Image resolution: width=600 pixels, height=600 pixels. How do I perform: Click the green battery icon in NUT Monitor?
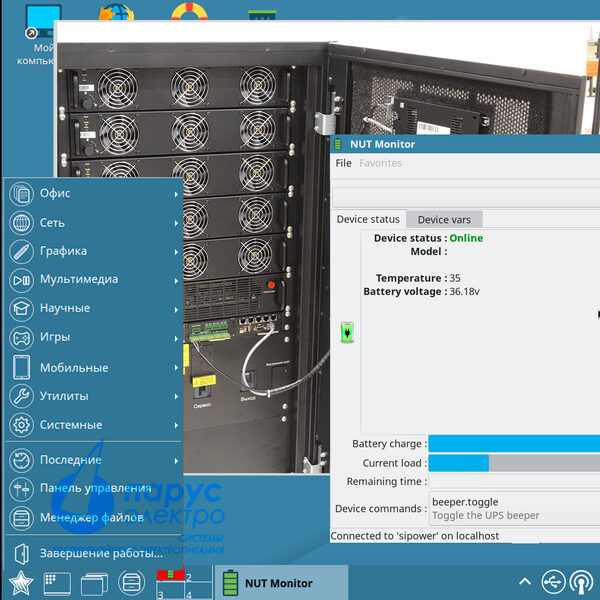(x=348, y=332)
